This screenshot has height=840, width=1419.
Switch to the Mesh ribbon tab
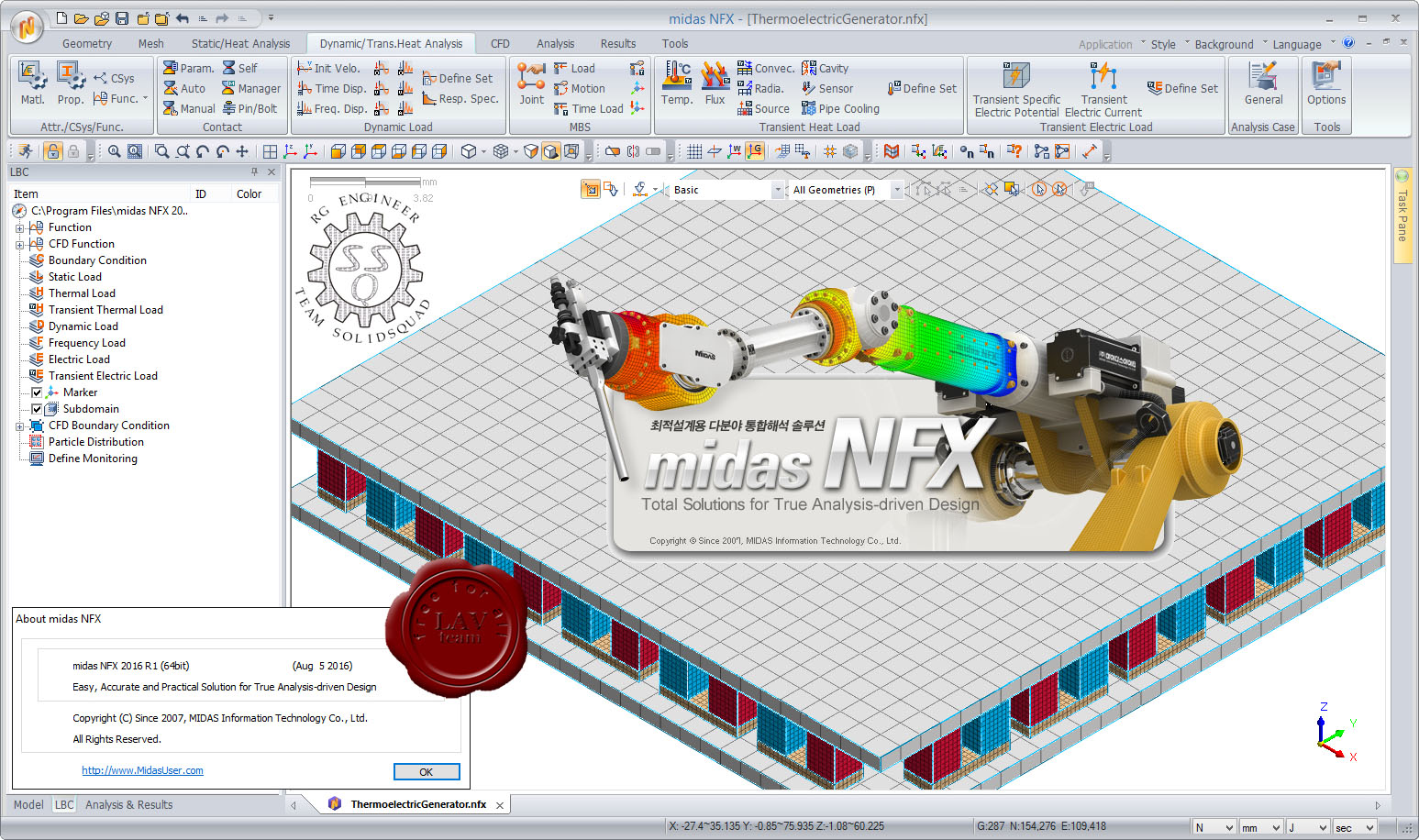coord(151,43)
